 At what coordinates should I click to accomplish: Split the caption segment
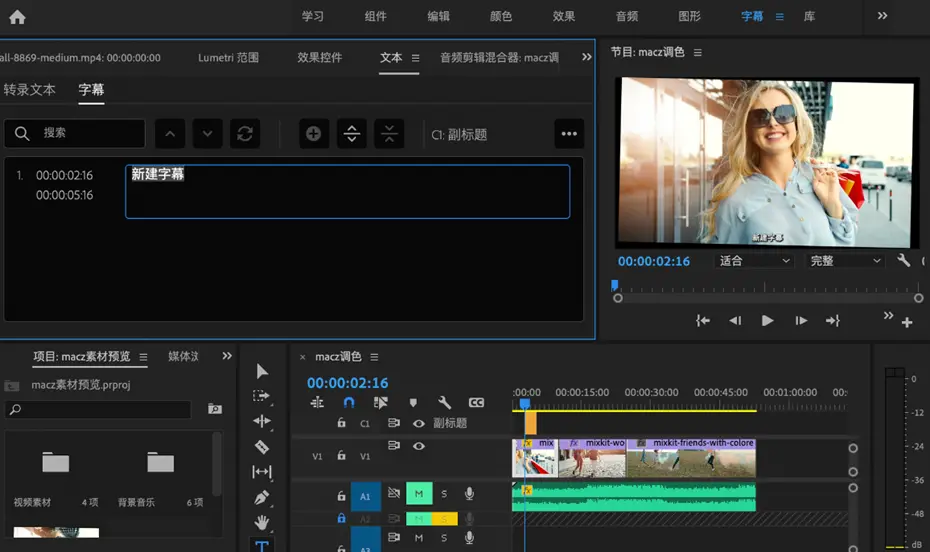(352, 134)
